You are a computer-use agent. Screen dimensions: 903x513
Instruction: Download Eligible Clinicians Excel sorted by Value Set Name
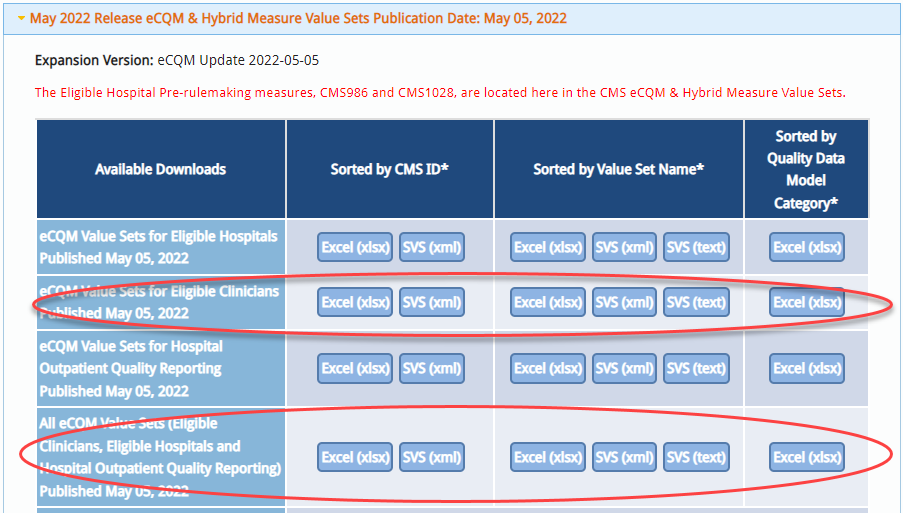click(x=548, y=302)
